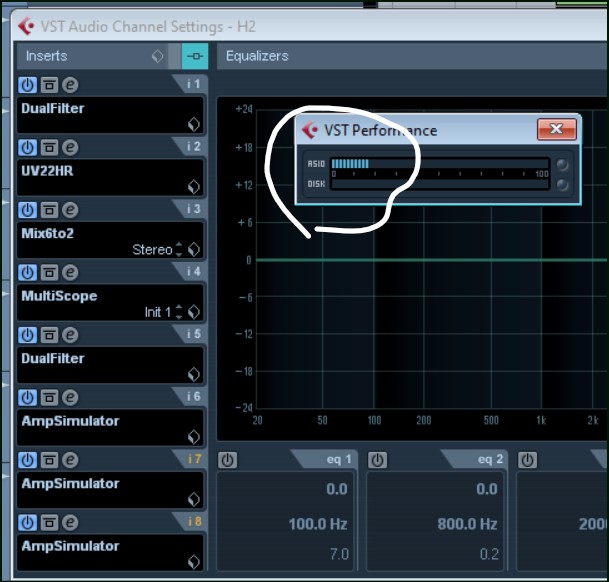
Task: Bypass insert i2 UV22HR
Action: coord(49,147)
